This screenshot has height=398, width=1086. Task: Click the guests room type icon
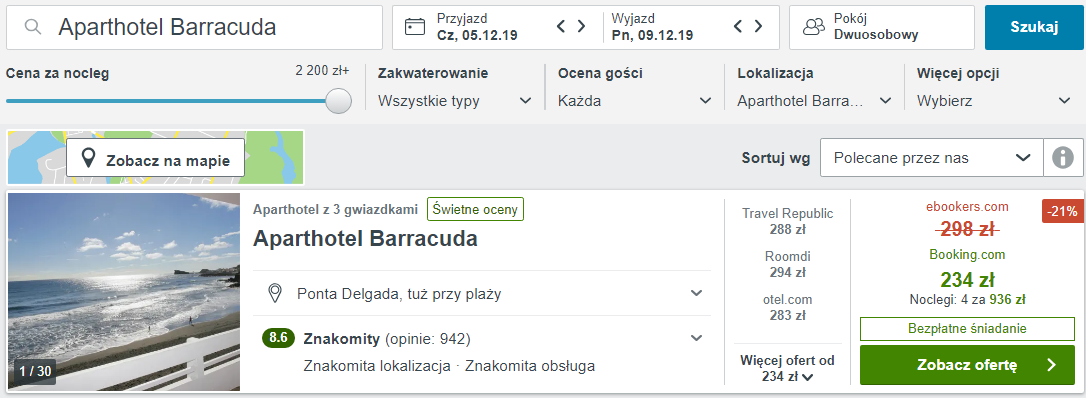814,27
